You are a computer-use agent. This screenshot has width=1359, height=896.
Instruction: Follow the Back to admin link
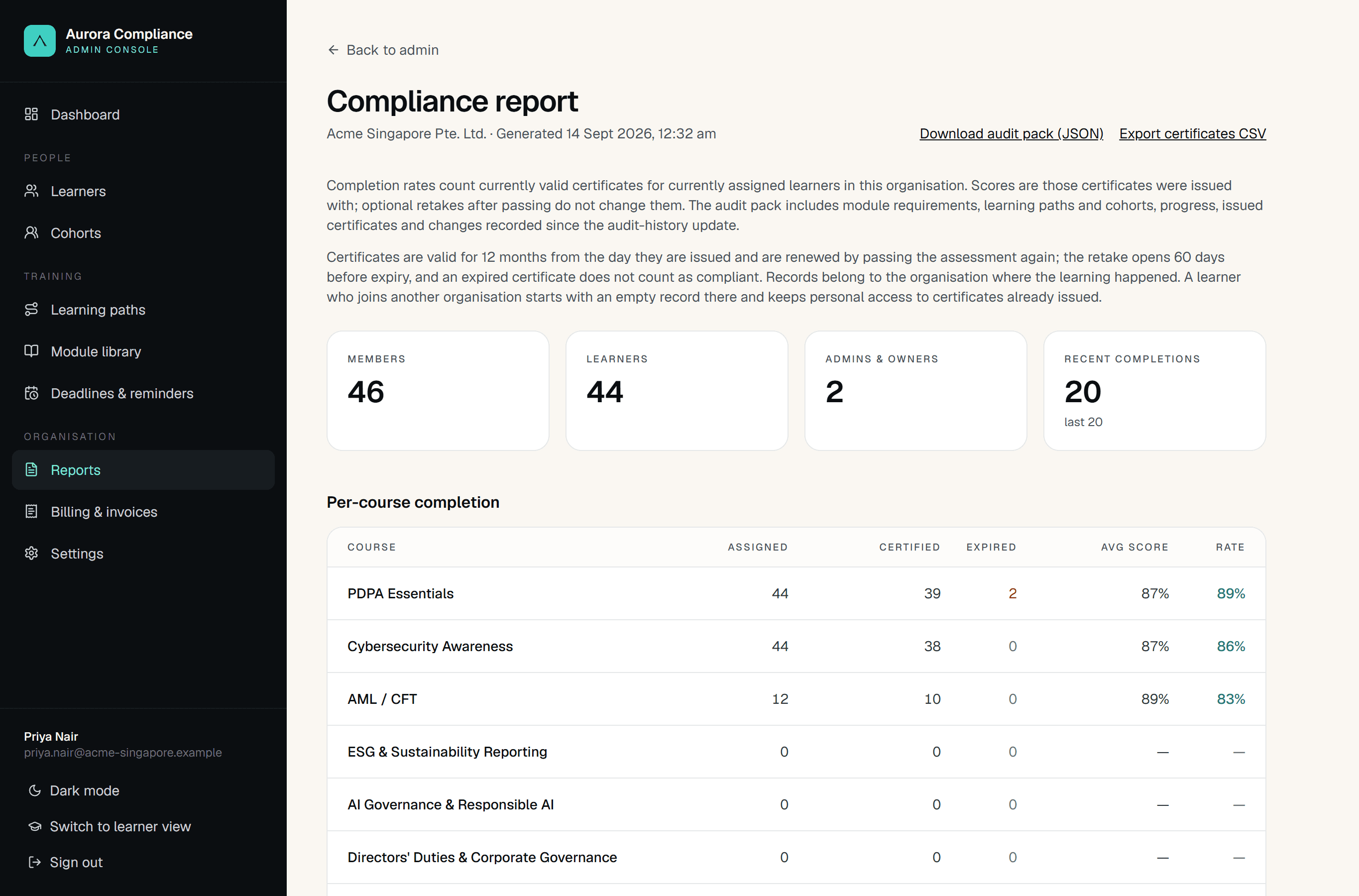383,50
